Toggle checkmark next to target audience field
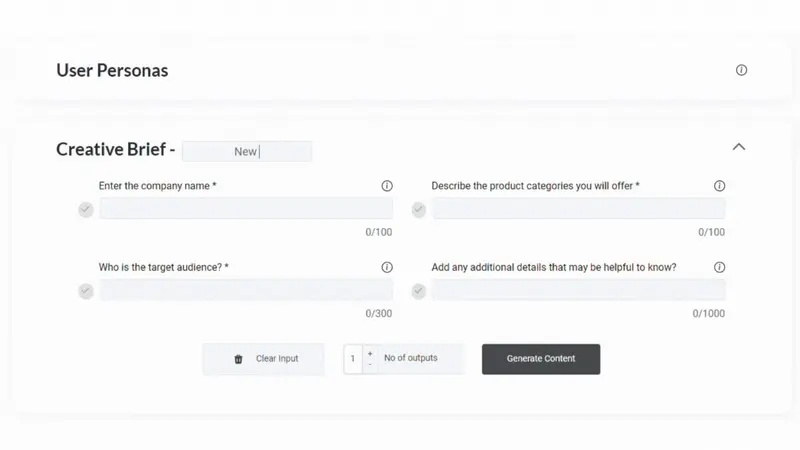Viewport: 800px width, 450px height. tap(86, 291)
